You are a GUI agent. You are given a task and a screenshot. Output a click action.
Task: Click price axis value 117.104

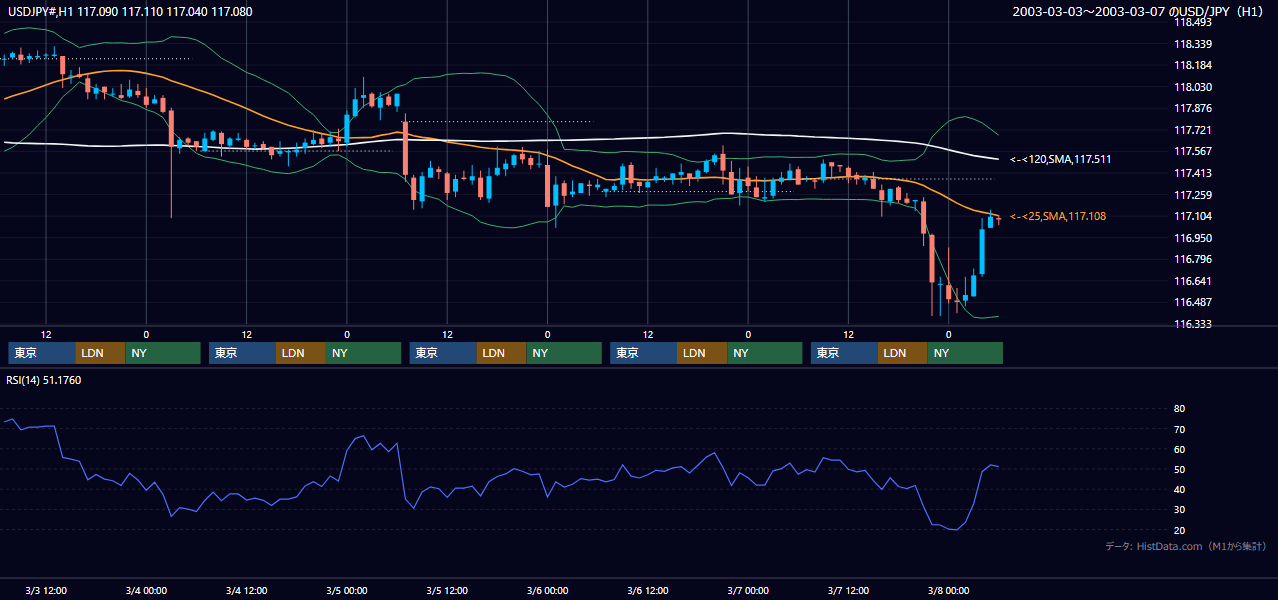tap(1192, 216)
